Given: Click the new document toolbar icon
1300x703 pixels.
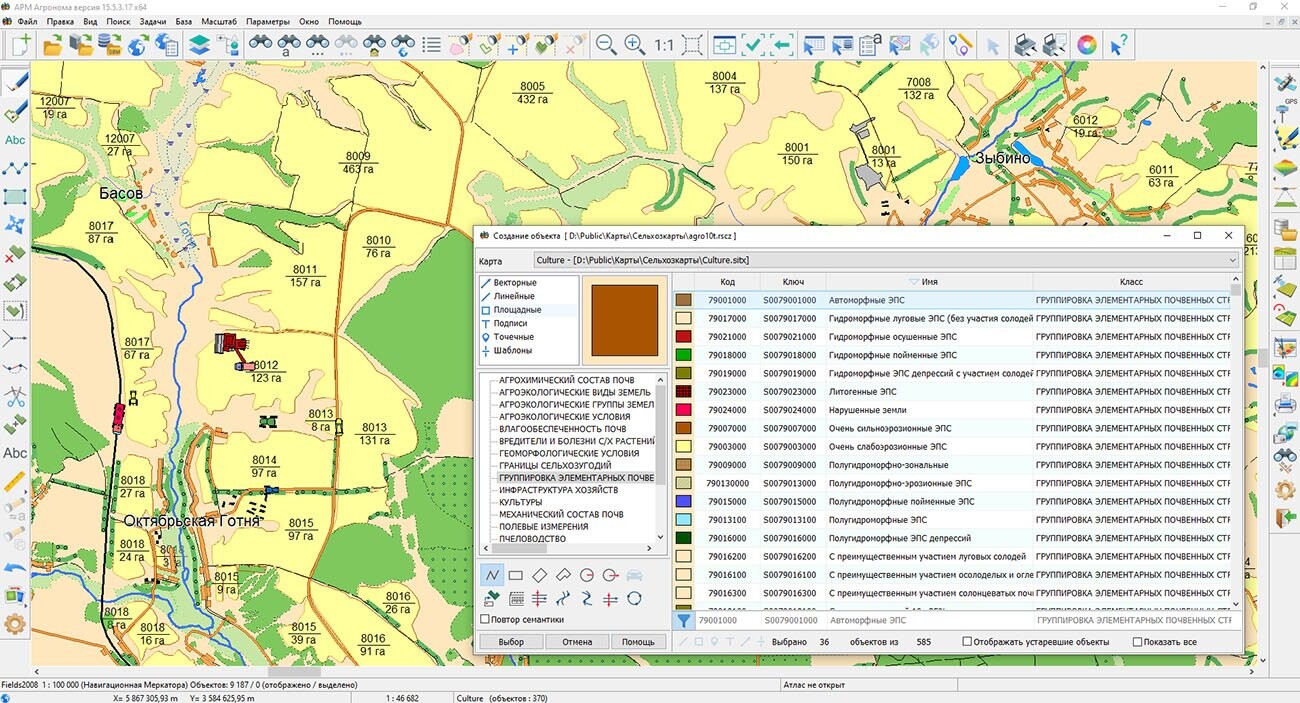Looking at the screenshot, I should pos(20,45).
